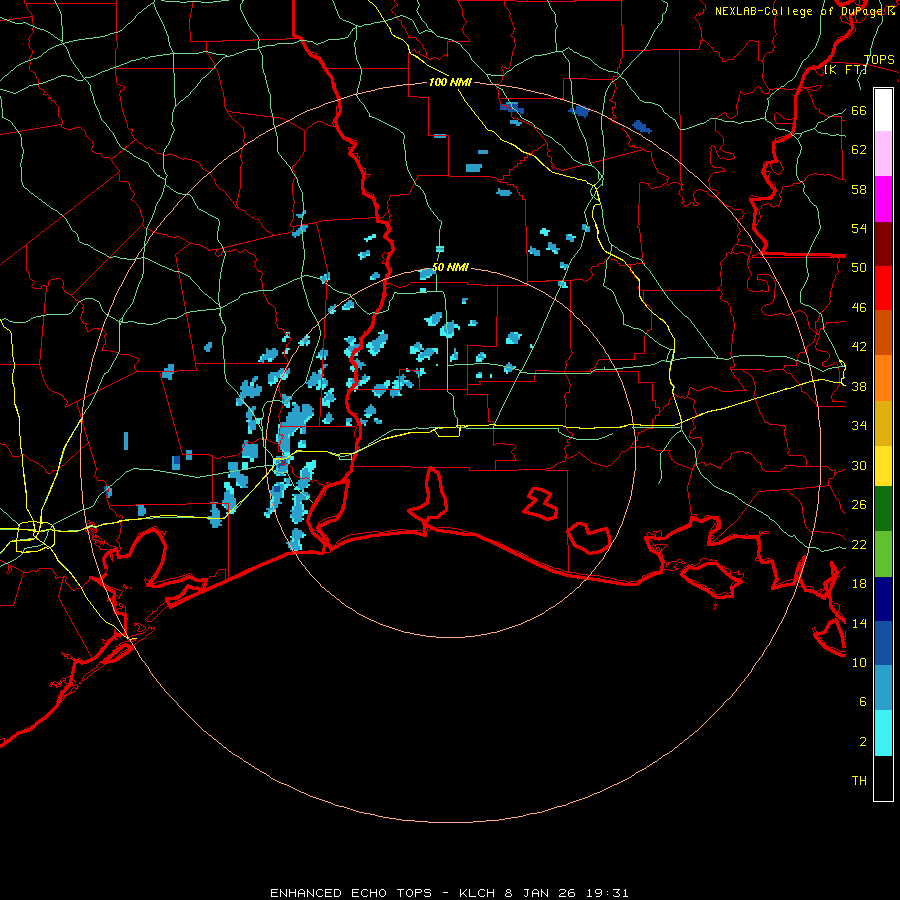Click the 34 value on the legend
Viewport: 900px width, 900px height.
859,426
